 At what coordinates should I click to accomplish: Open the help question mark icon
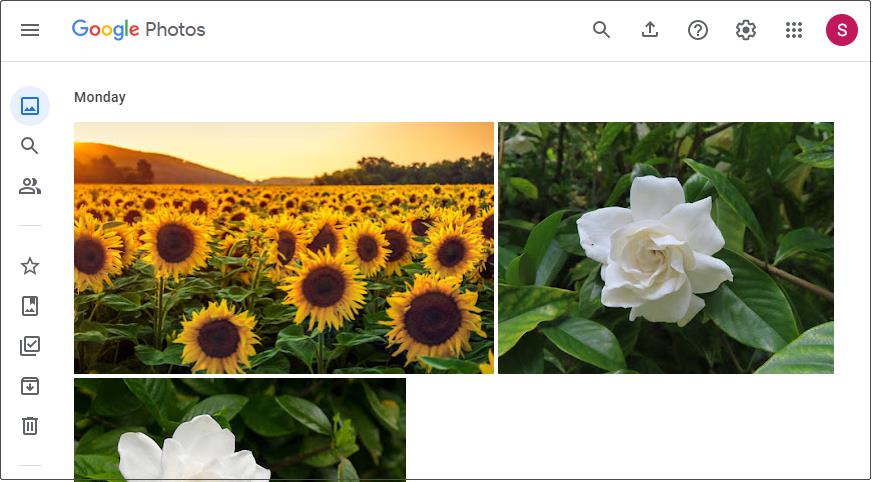(x=698, y=30)
